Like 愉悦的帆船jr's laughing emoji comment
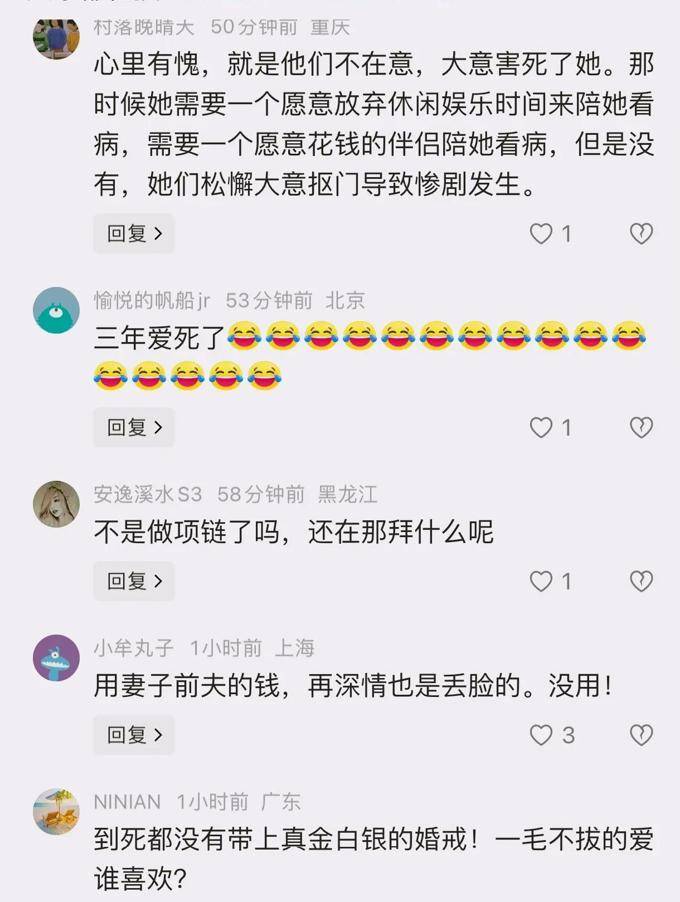The height and width of the screenshot is (902, 680). point(541,427)
